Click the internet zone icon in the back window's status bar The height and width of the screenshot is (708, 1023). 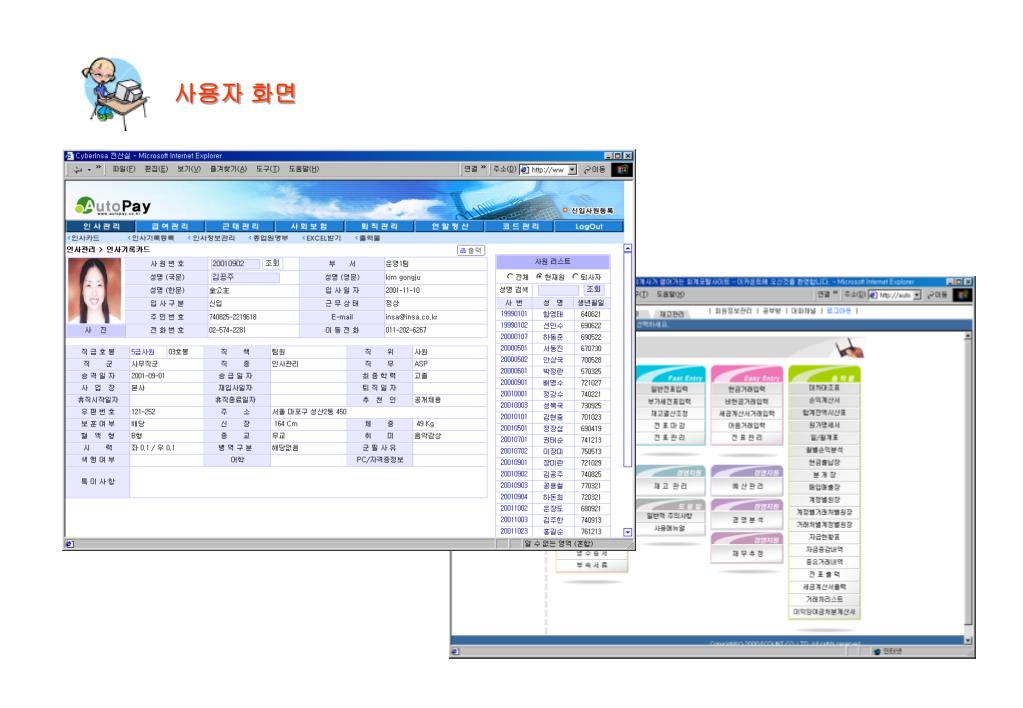877,651
